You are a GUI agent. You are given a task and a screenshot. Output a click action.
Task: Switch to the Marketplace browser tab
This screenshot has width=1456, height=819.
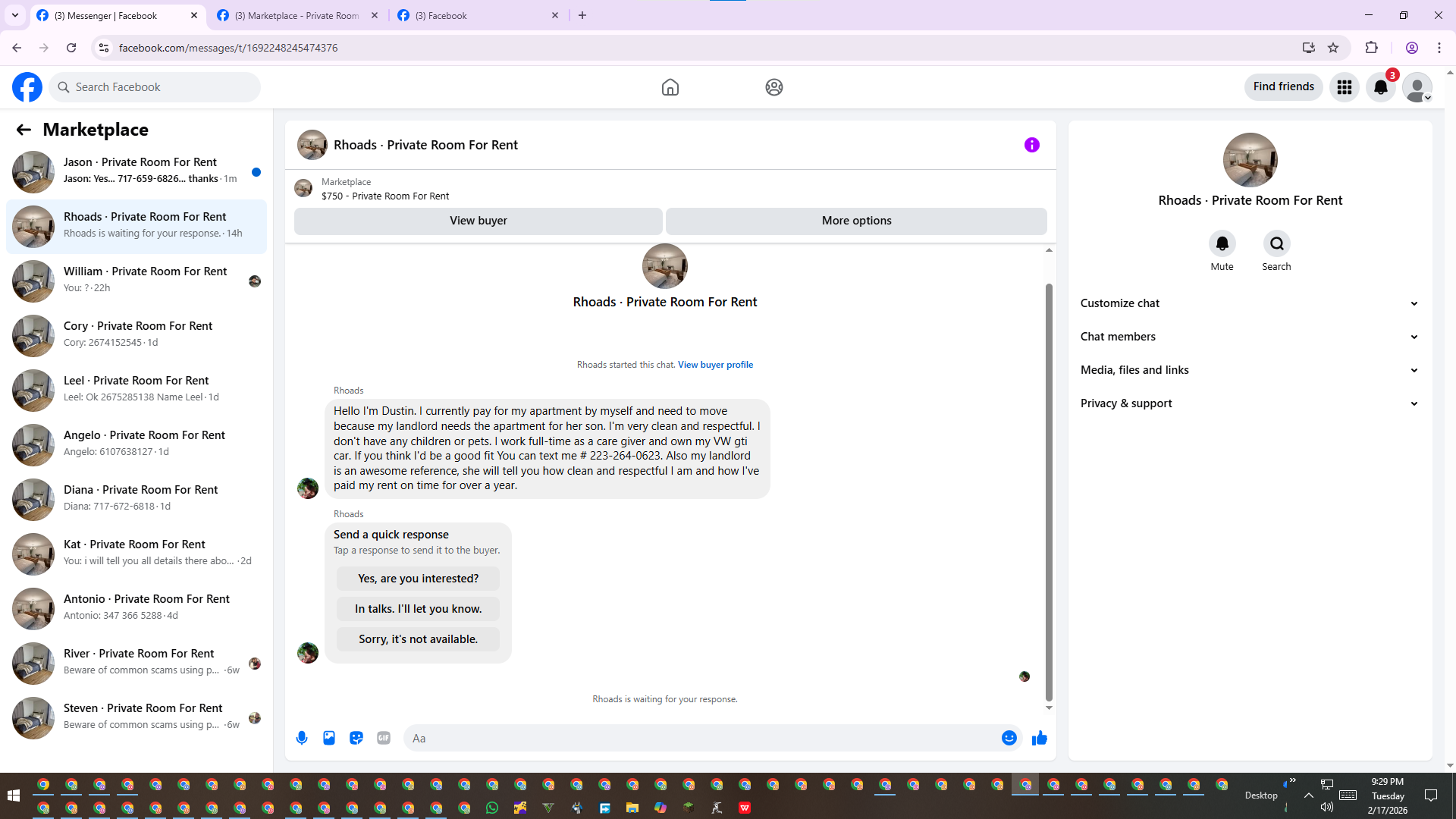pyautogui.click(x=297, y=15)
